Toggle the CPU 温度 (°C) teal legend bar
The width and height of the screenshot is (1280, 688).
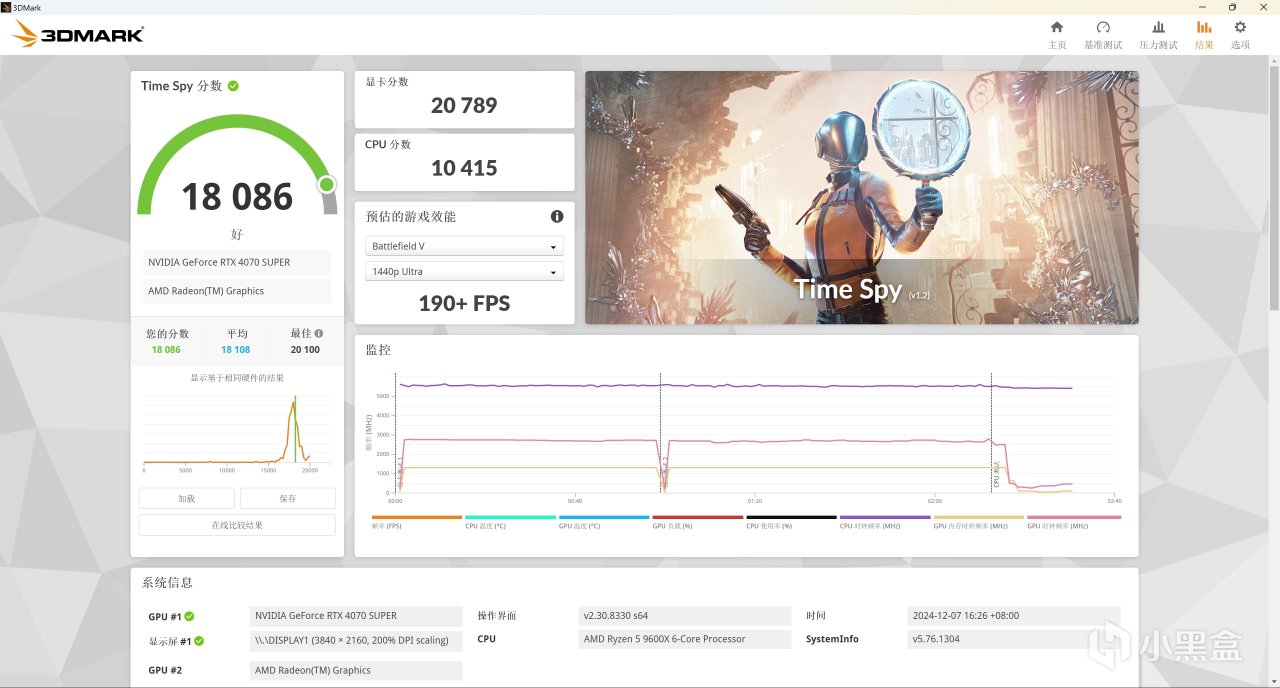(x=510, y=518)
